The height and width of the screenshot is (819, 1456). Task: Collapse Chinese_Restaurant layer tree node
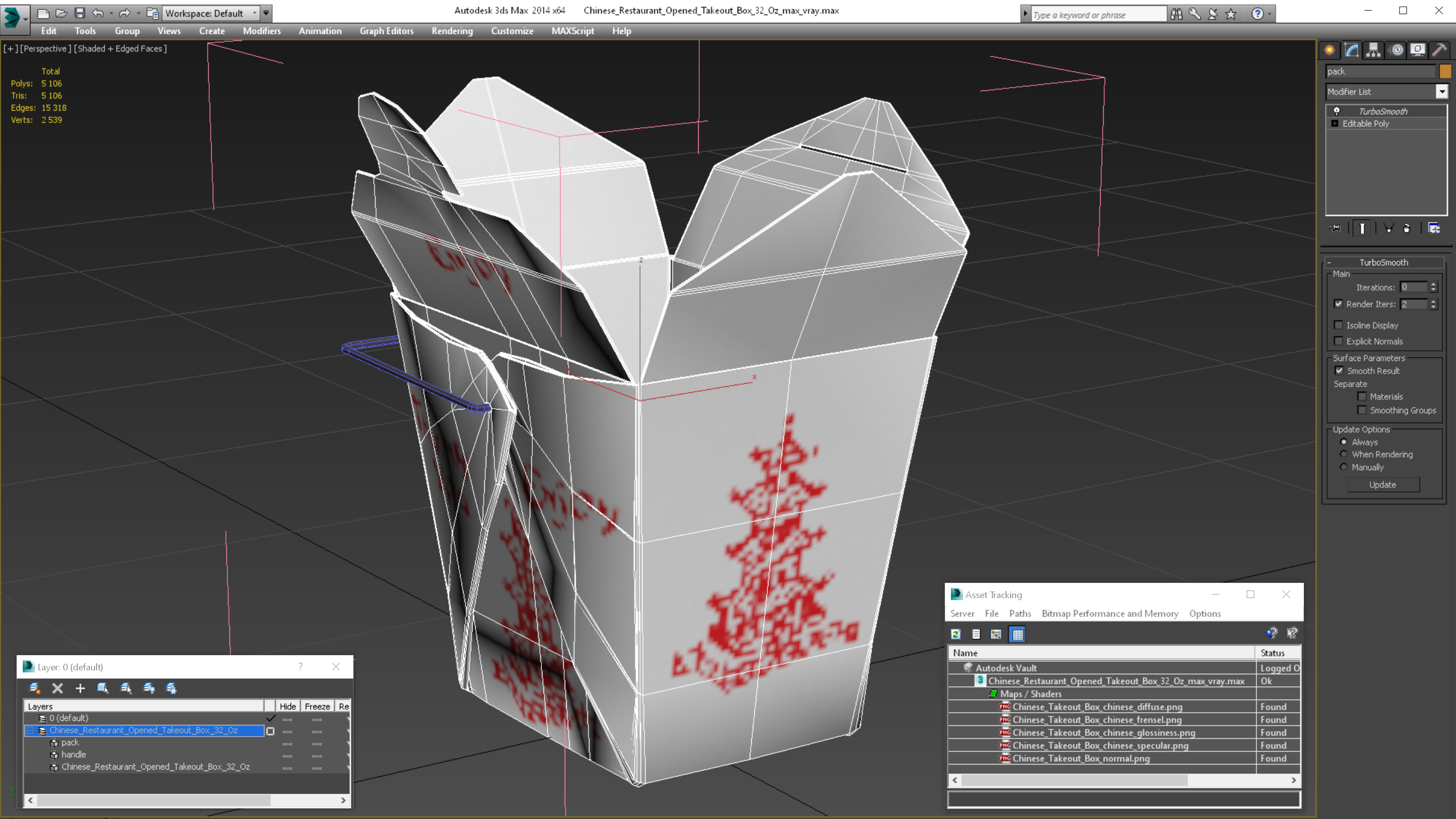tap(30, 730)
